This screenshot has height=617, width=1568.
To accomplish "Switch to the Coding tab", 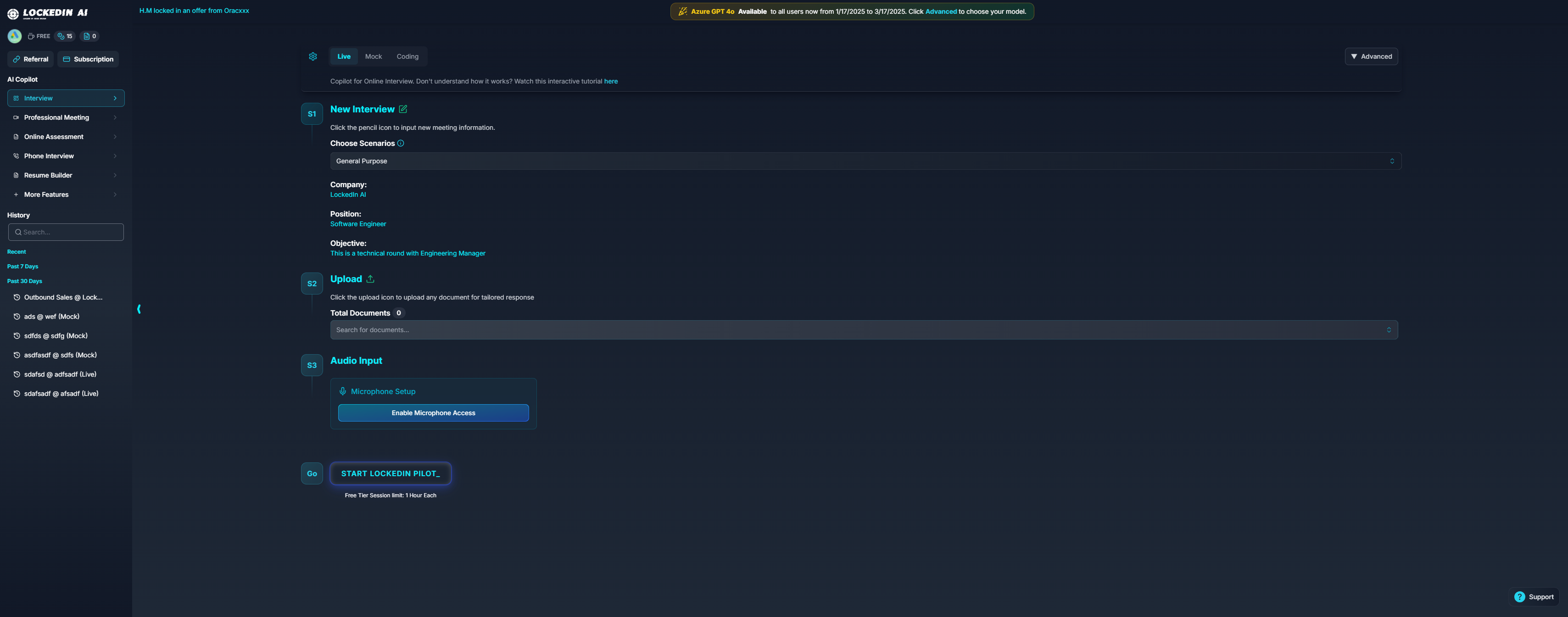I will pyautogui.click(x=407, y=56).
